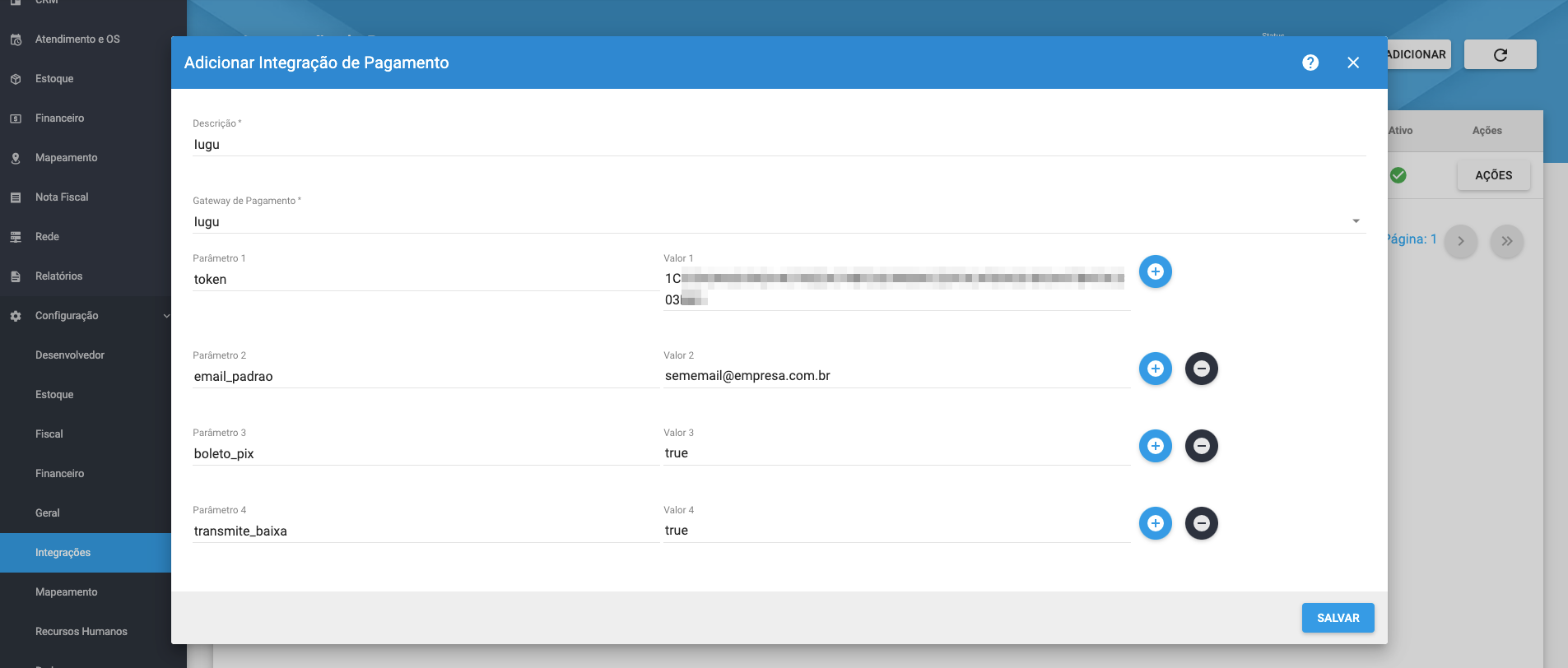This screenshot has height=668, width=1568.
Task: Click the Valor 1 token value field
Action: point(897,289)
